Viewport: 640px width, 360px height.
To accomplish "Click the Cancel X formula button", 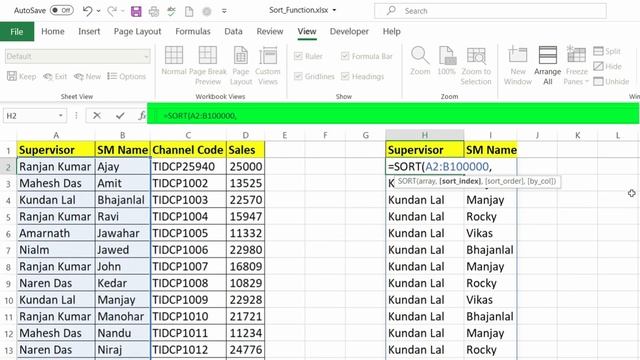I will click(x=97, y=116).
